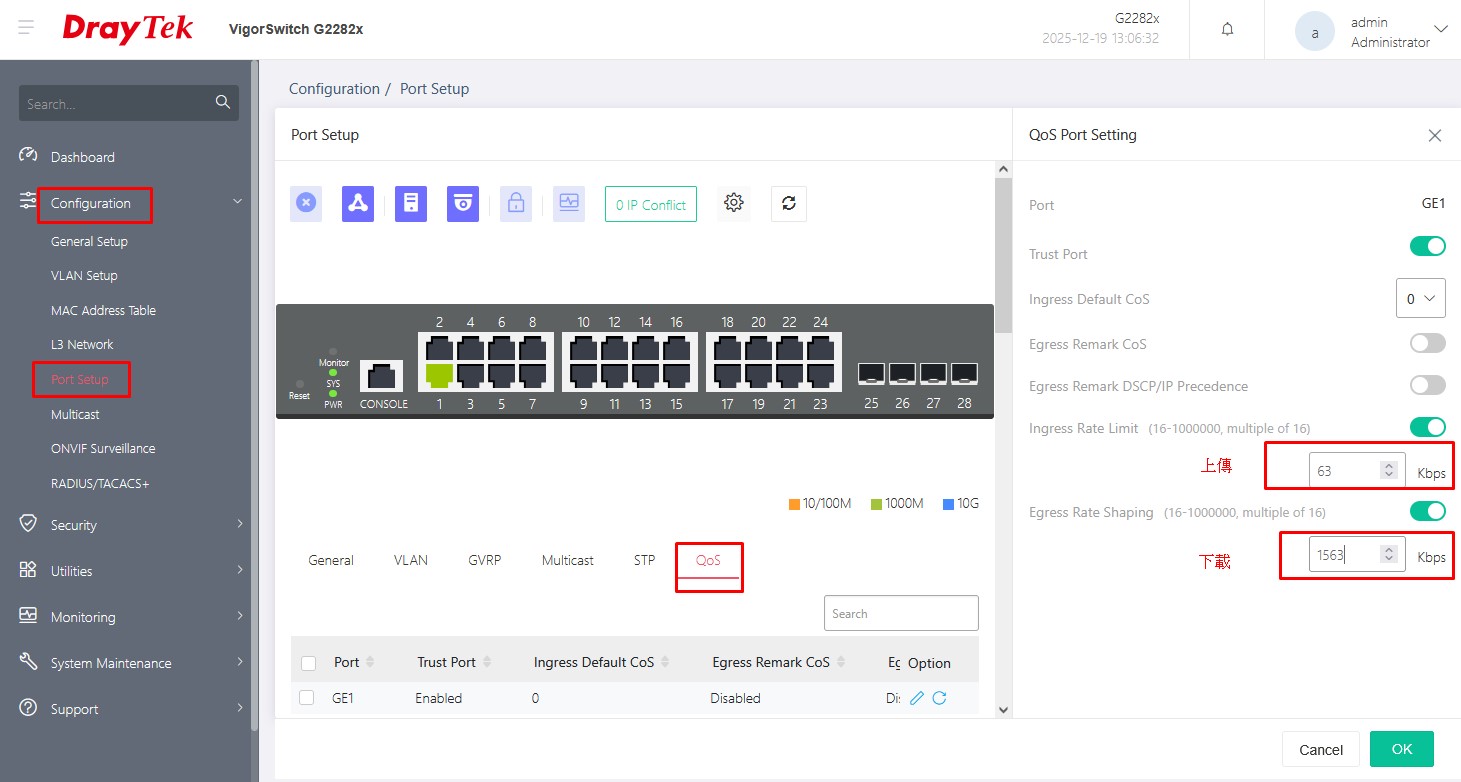The height and width of the screenshot is (782, 1461).
Task: Open the admin account dropdown
Action: point(1440,30)
